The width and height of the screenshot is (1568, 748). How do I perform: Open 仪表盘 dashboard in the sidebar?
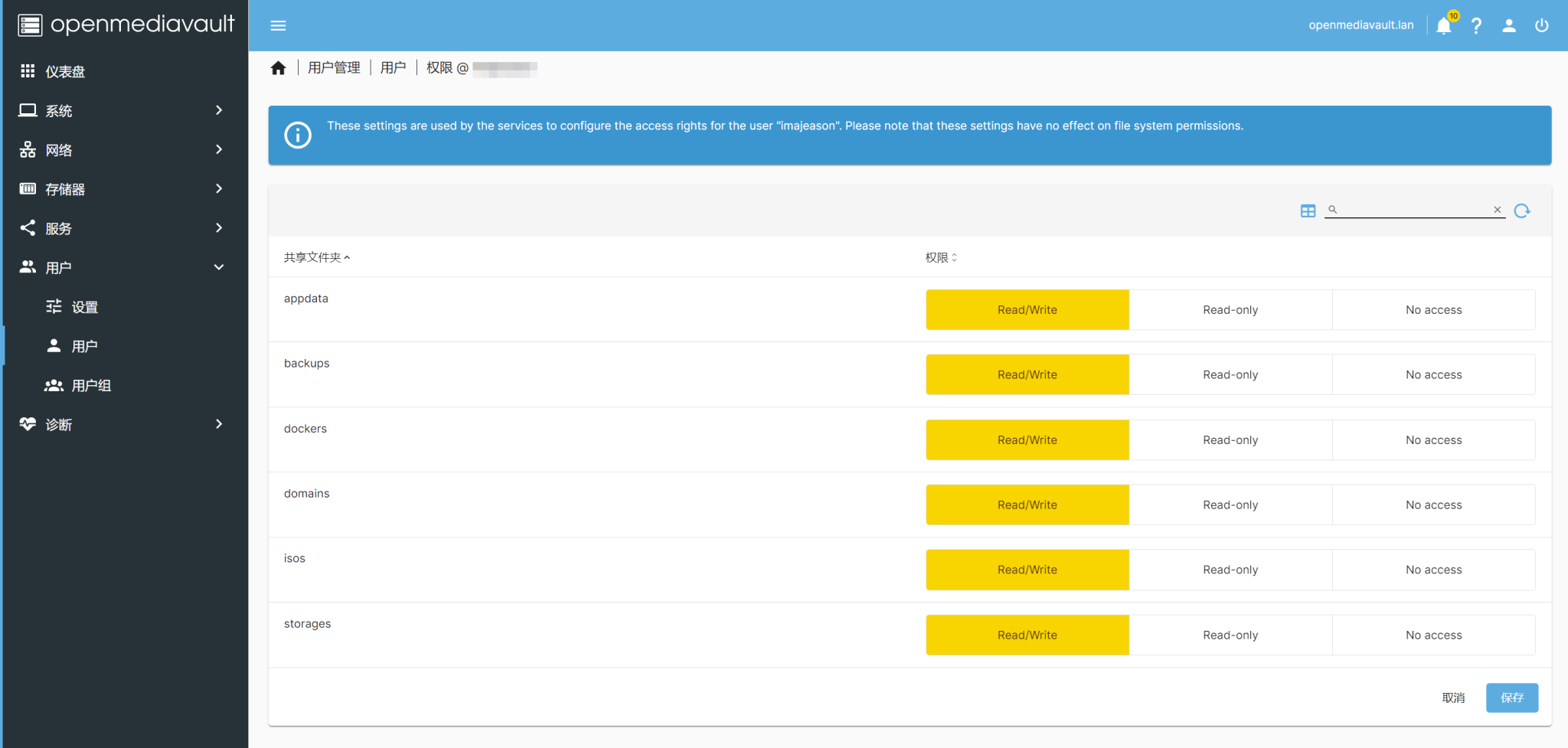click(x=65, y=71)
